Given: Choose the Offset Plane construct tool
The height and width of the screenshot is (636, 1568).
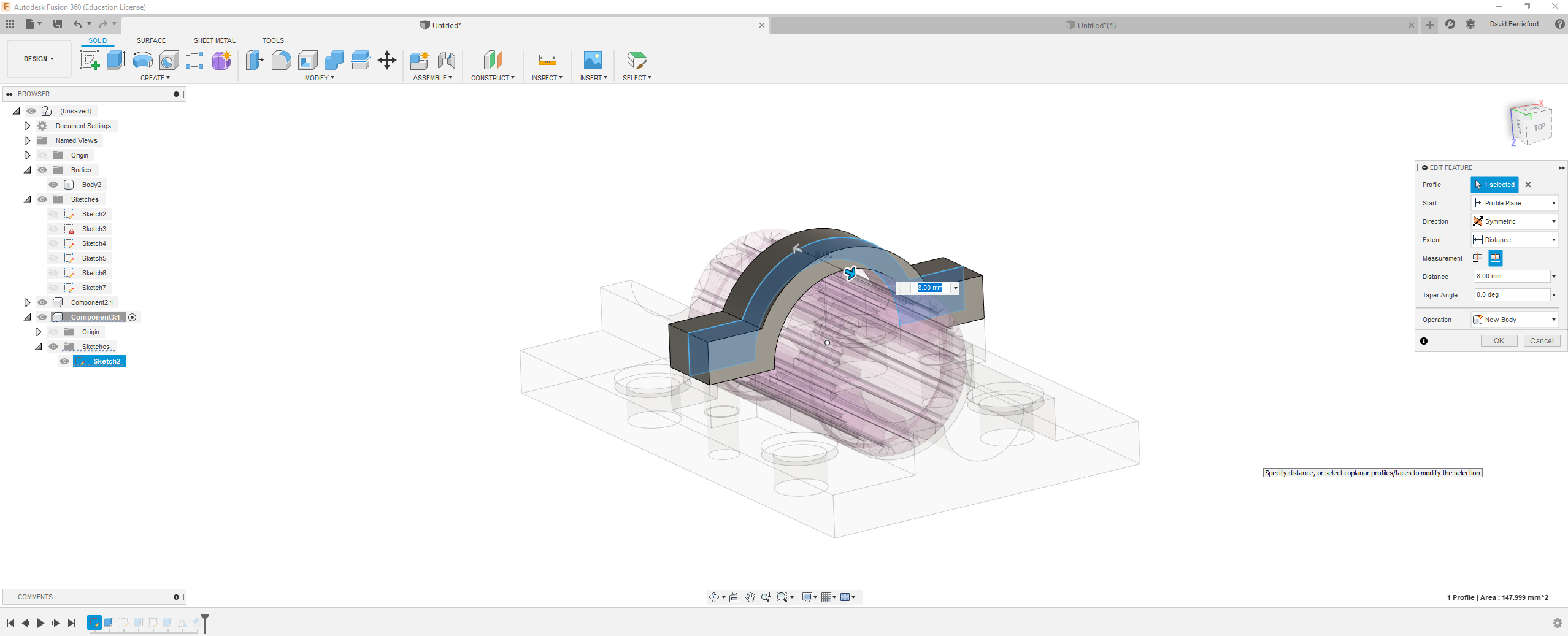Looking at the screenshot, I should [x=493, y=60].
